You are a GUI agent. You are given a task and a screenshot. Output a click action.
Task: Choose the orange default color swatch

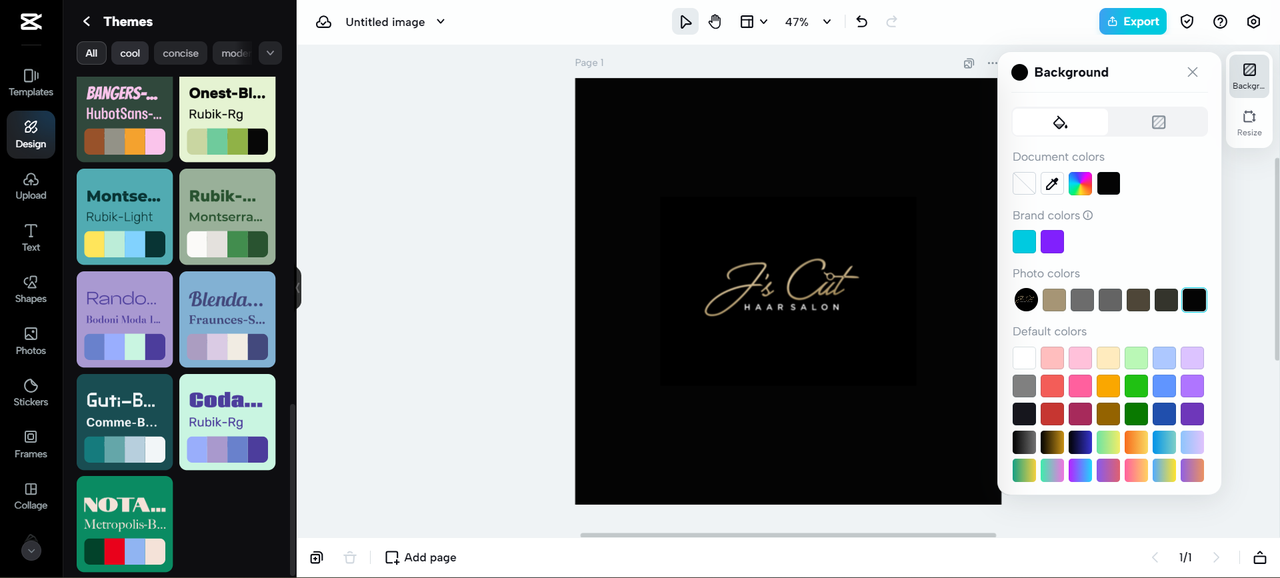[1108, 386]
